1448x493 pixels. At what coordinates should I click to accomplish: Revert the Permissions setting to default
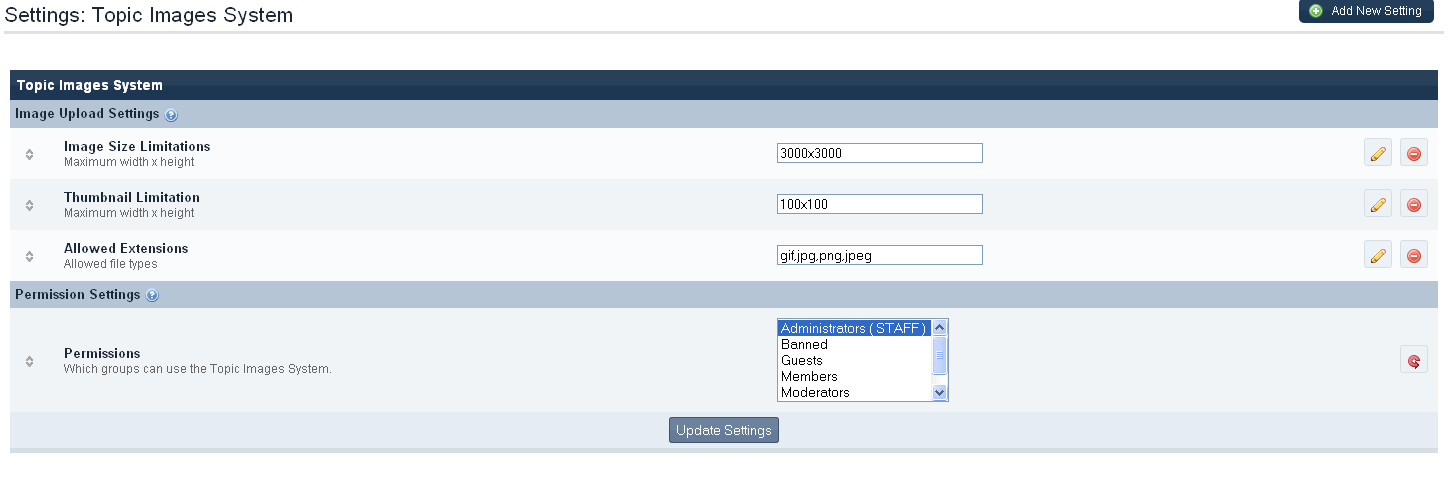click(1413, 360)
